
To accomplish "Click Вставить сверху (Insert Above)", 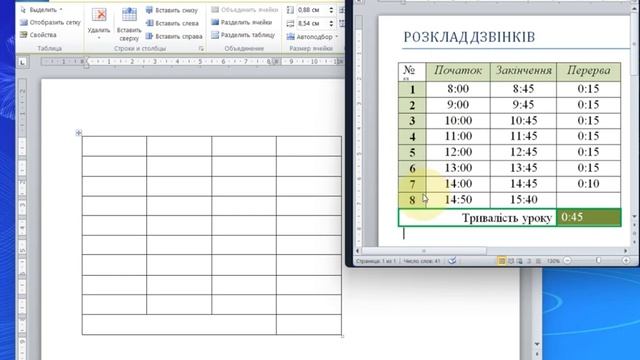I will 129,24.
